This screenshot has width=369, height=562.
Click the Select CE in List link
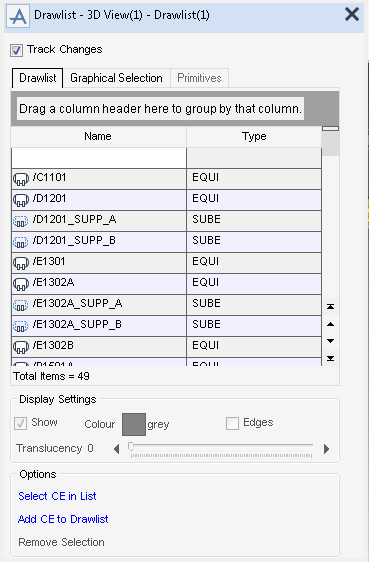click(x=57, y=496)
